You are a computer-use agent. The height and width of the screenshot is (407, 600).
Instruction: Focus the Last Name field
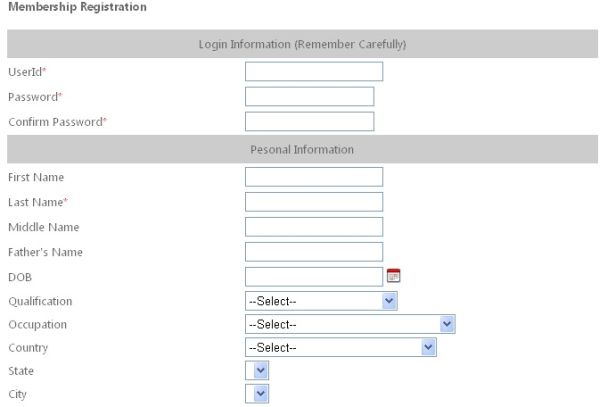314,202
